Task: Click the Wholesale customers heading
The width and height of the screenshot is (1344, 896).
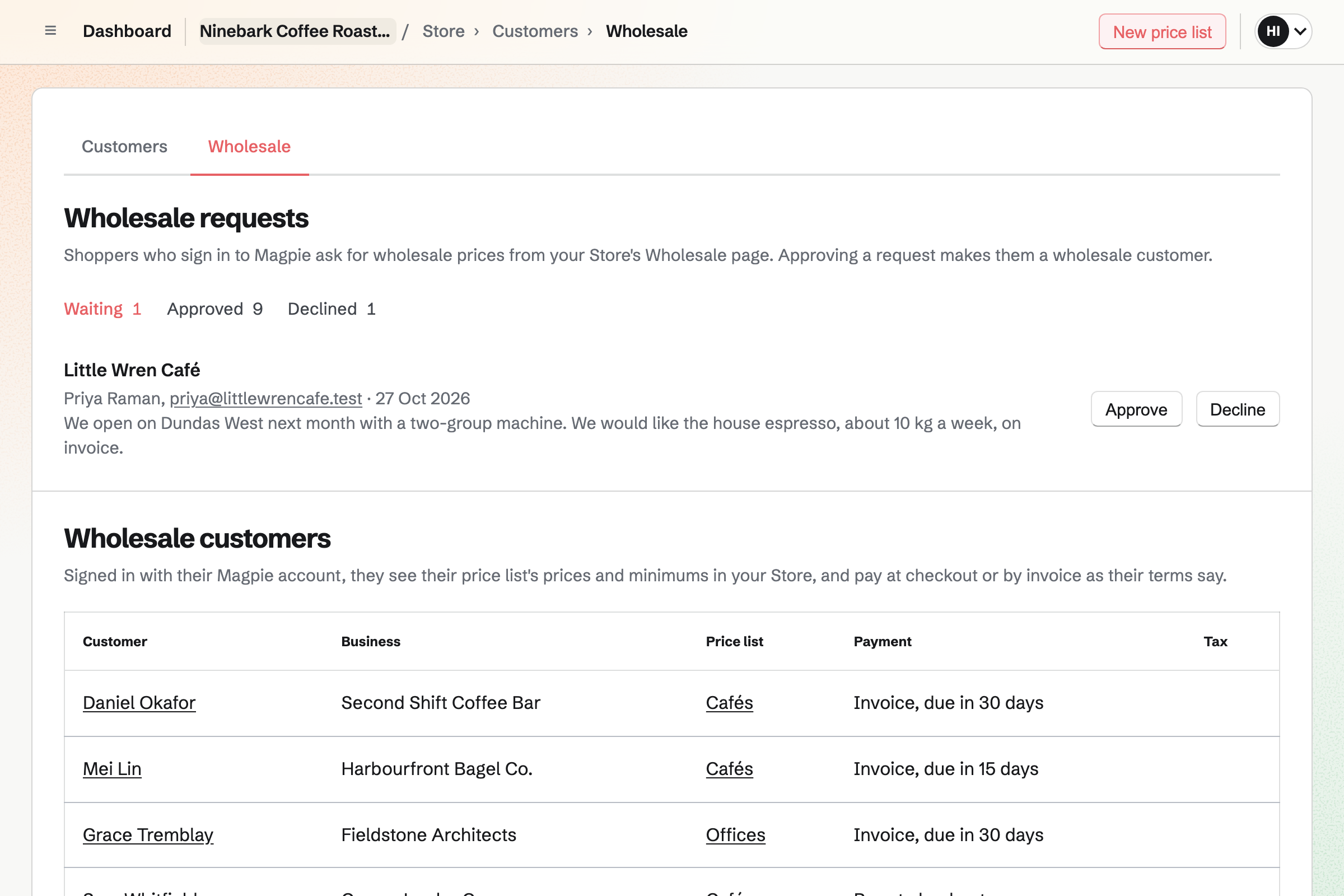Action: tap(197, 538)
